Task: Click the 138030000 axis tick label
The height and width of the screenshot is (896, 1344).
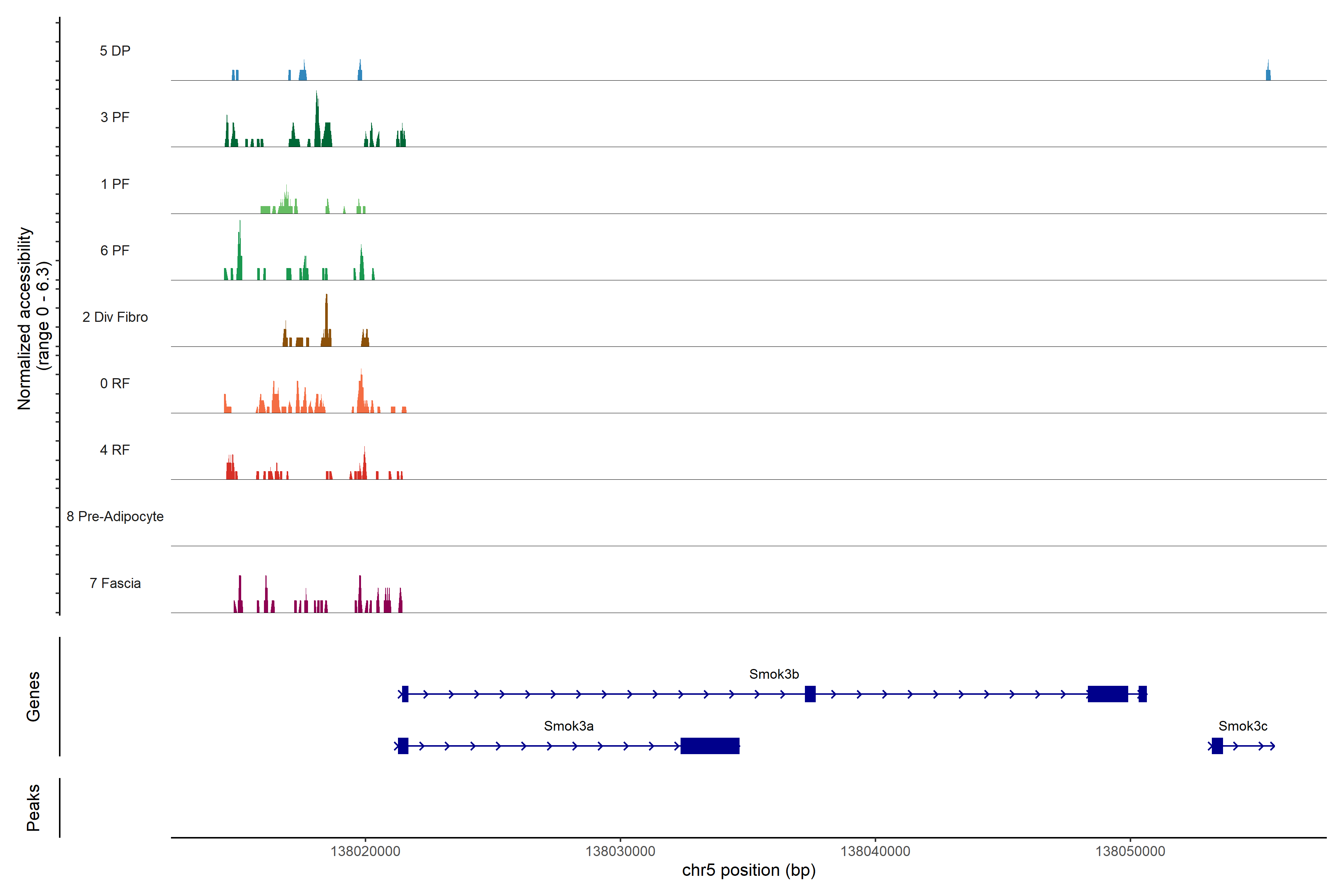Action: 620,852
